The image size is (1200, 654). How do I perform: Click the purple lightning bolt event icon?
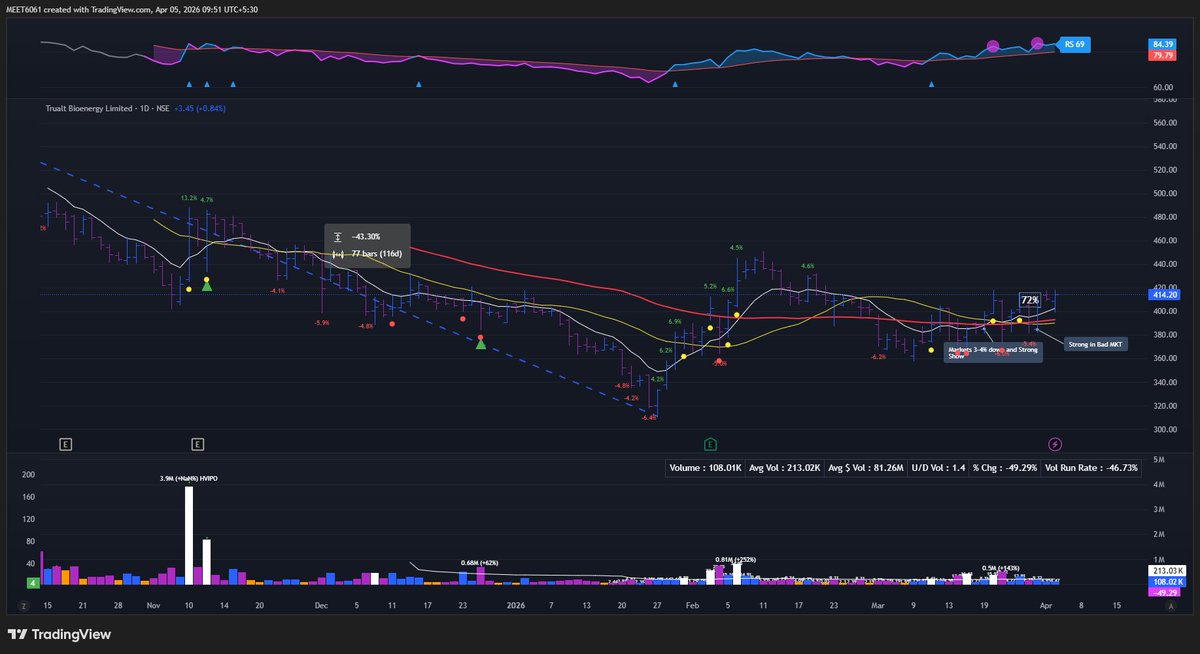coord(1055,443)
